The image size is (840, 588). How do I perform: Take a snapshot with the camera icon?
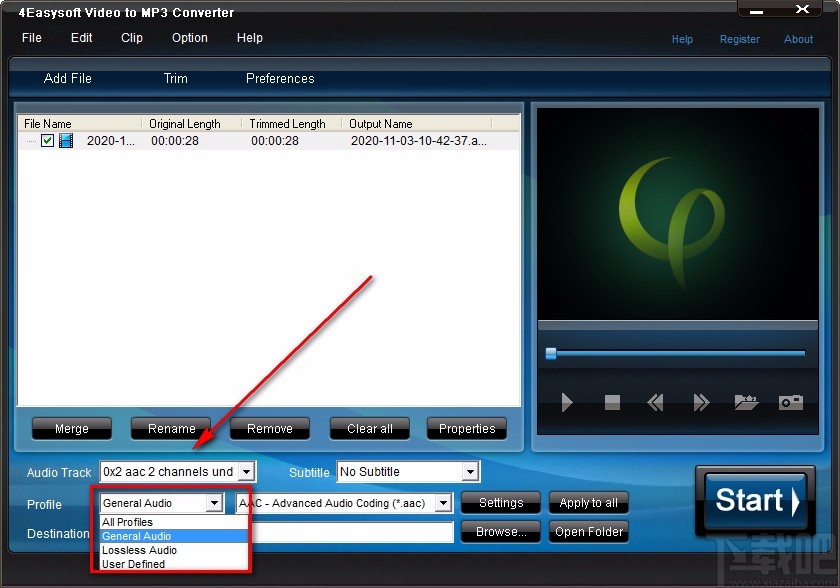pyautogui.click(x=790, y=403)
